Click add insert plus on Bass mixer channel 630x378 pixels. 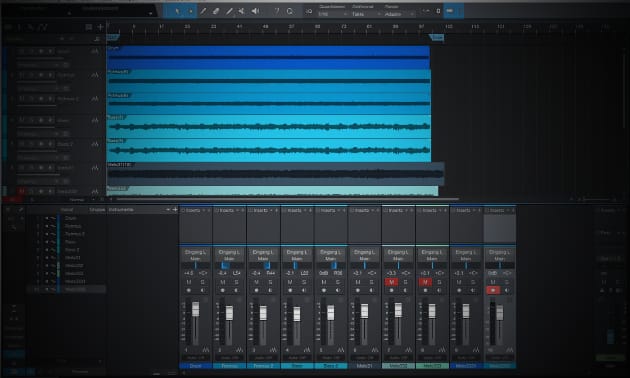(x=310, y=210)
